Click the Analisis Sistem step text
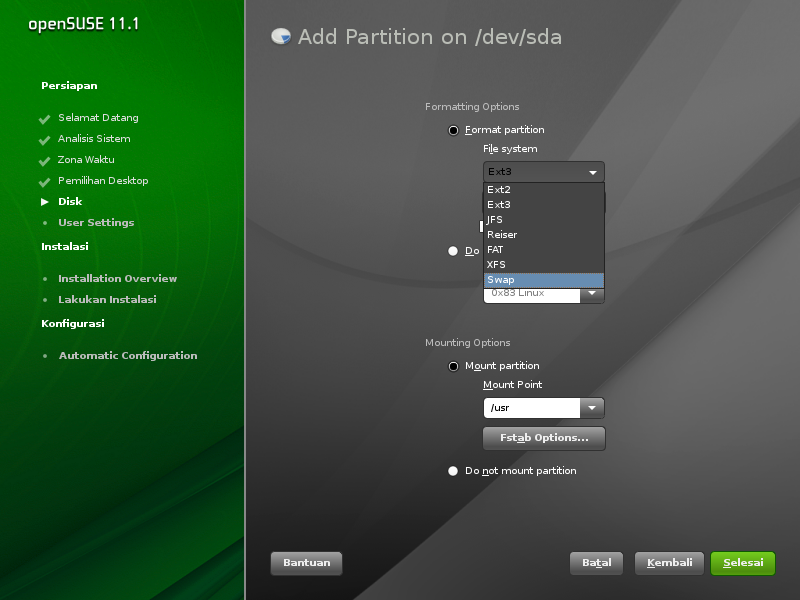This screenshot has width=800, height=600. [94, 139]
